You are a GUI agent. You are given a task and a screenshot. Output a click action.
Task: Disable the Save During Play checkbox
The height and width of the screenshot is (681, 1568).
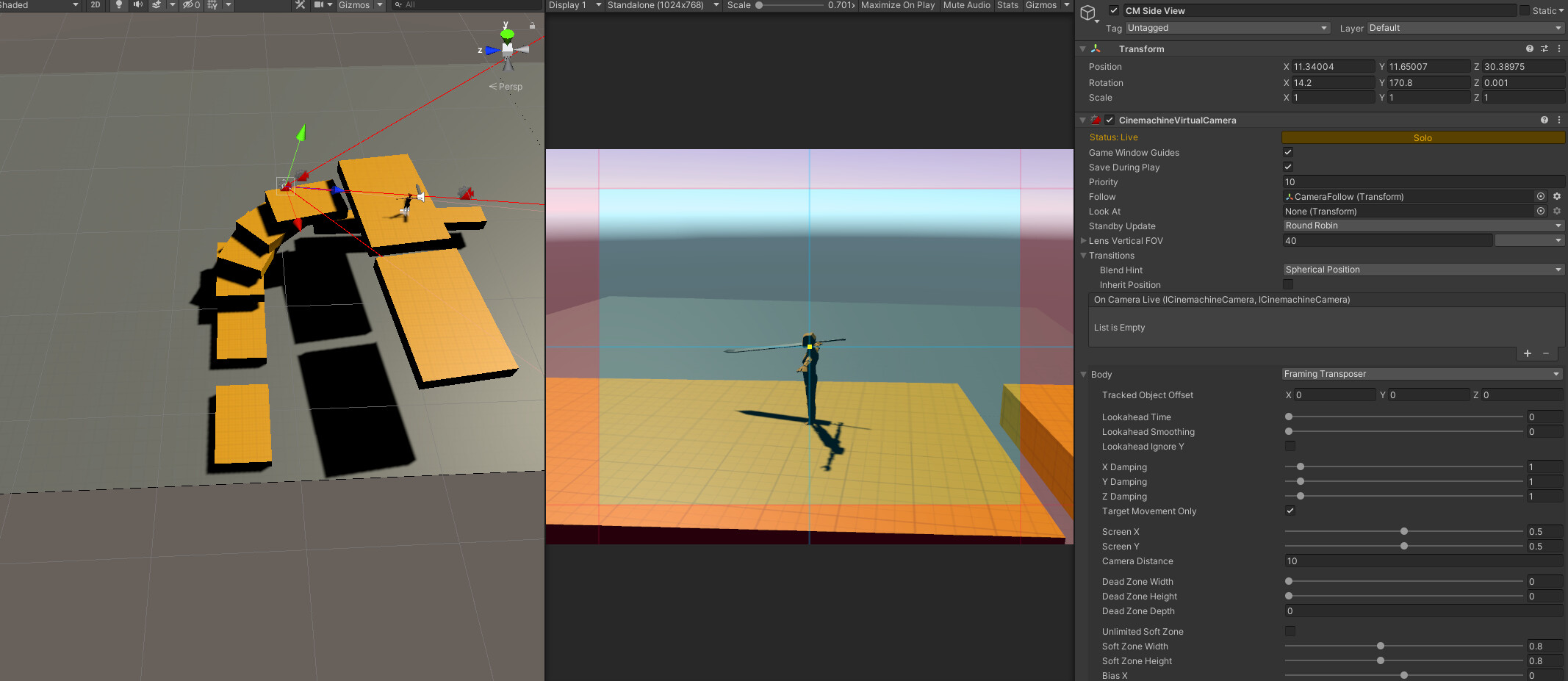1288,167
